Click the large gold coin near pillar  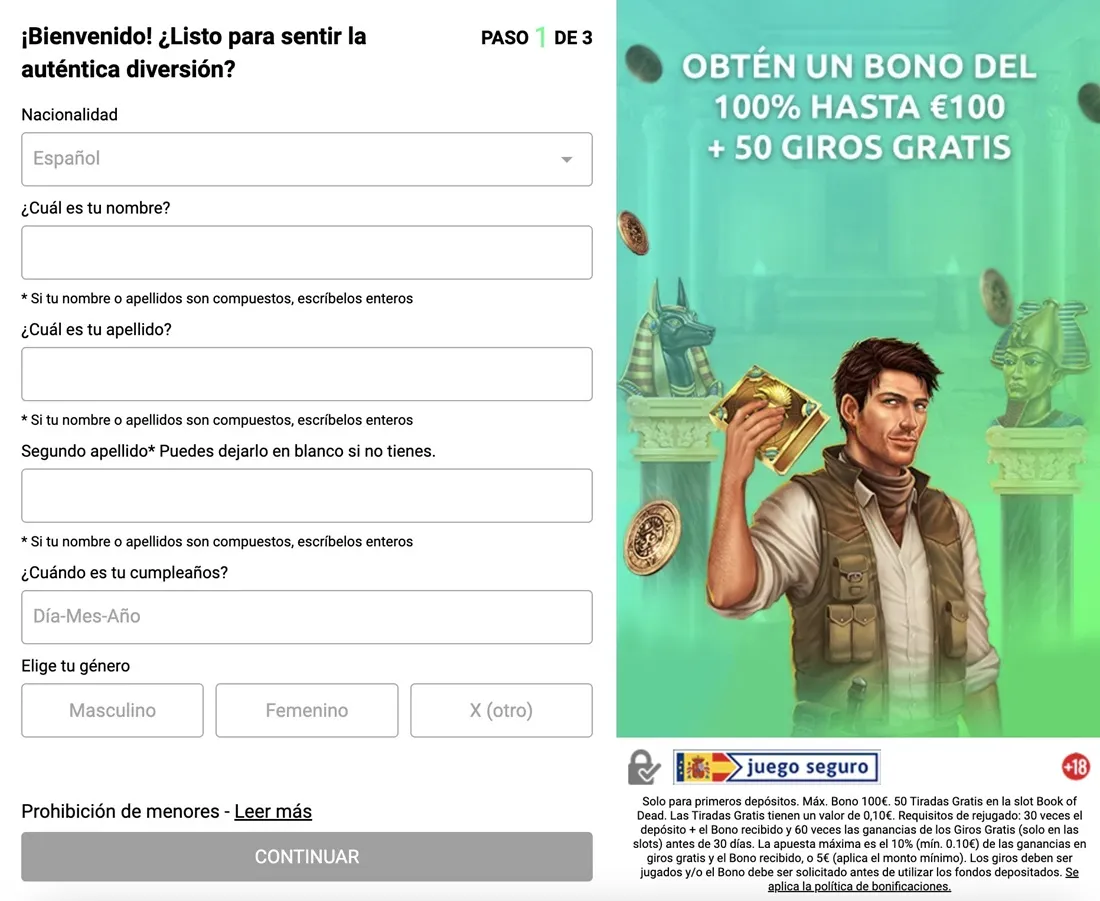[652, 538]
